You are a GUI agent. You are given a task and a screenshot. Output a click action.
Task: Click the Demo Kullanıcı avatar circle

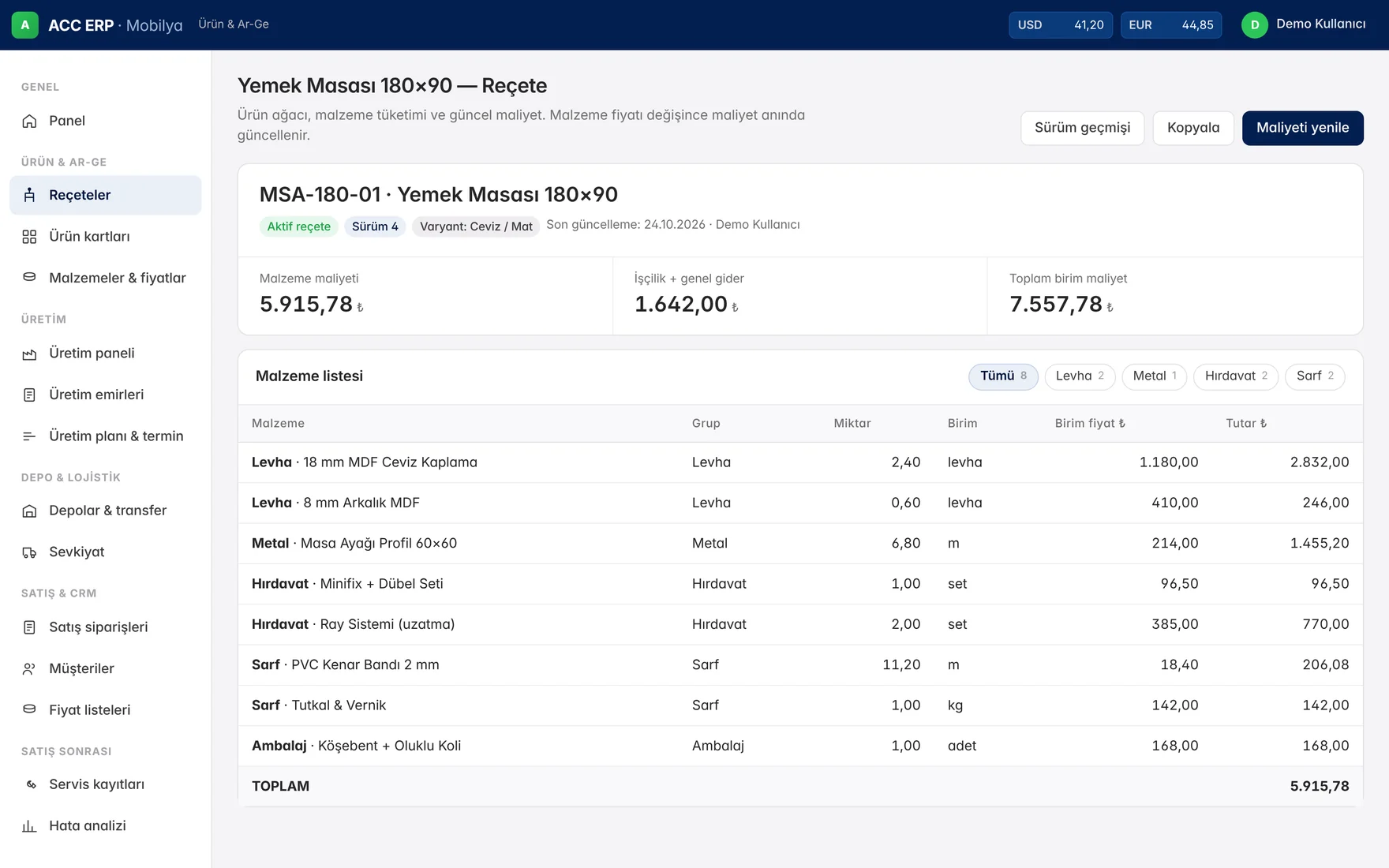[1255, 25]
